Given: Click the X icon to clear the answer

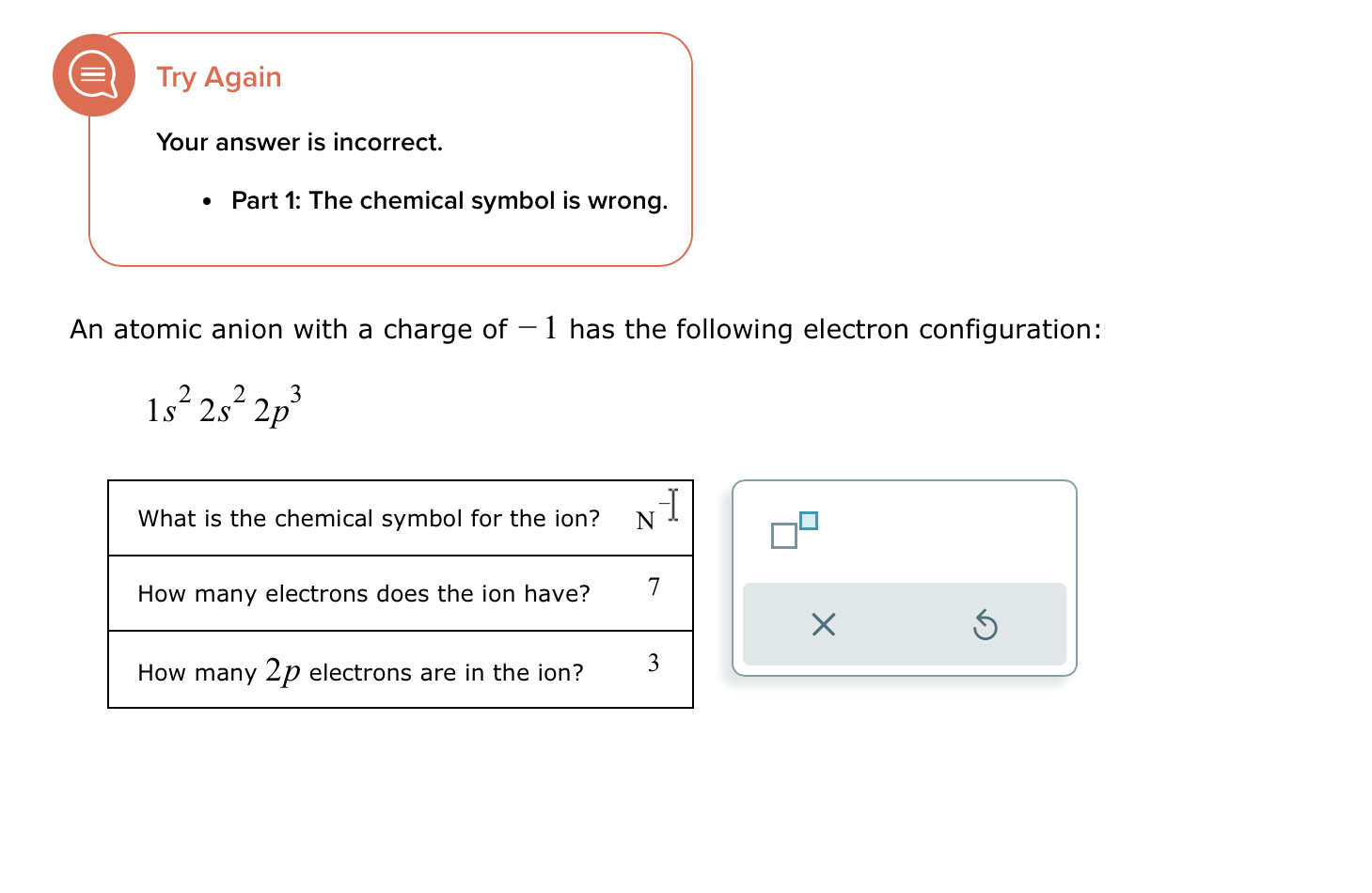Looking at the screenshot, I should point(822,623).
